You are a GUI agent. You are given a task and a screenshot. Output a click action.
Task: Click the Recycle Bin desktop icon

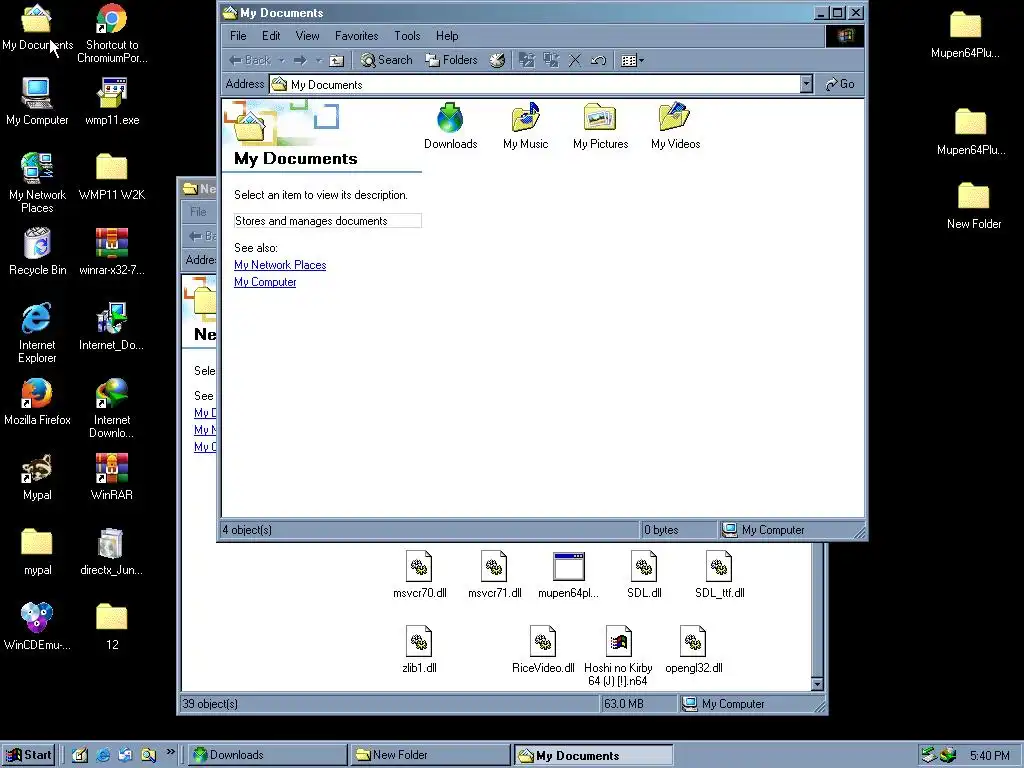[x=37, y=251]
